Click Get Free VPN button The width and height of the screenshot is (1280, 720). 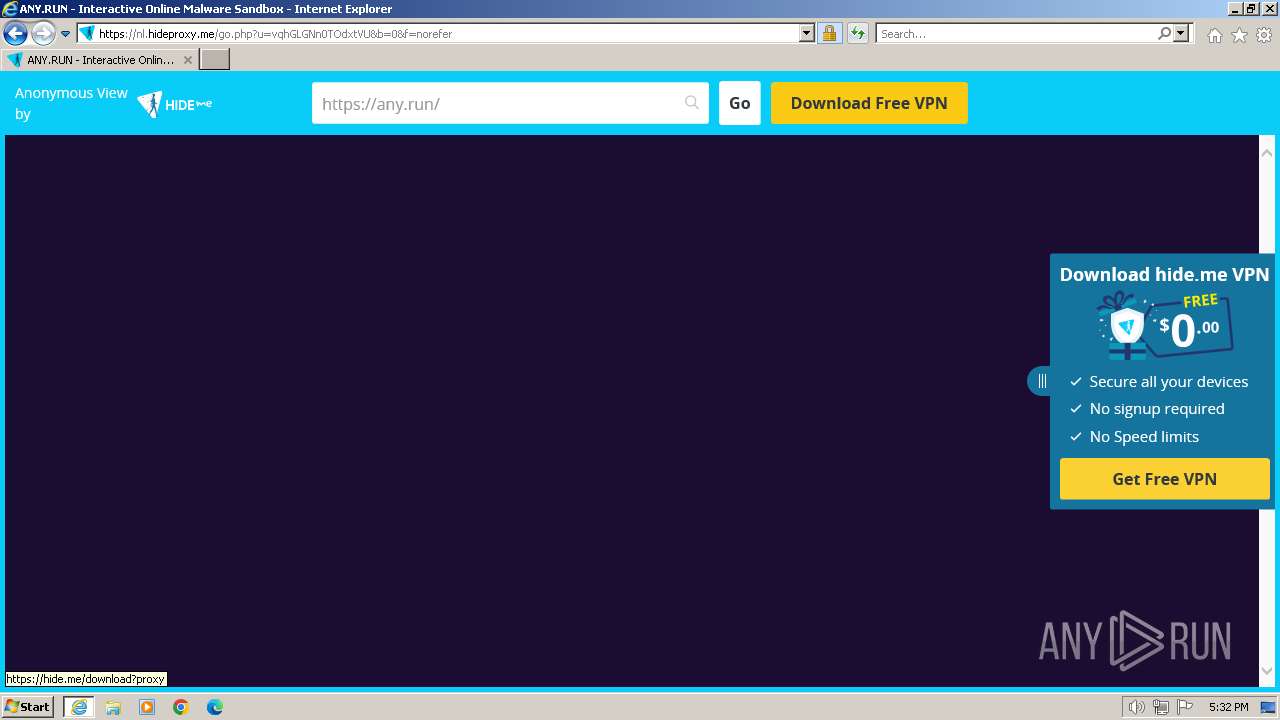pos(1165,479)
